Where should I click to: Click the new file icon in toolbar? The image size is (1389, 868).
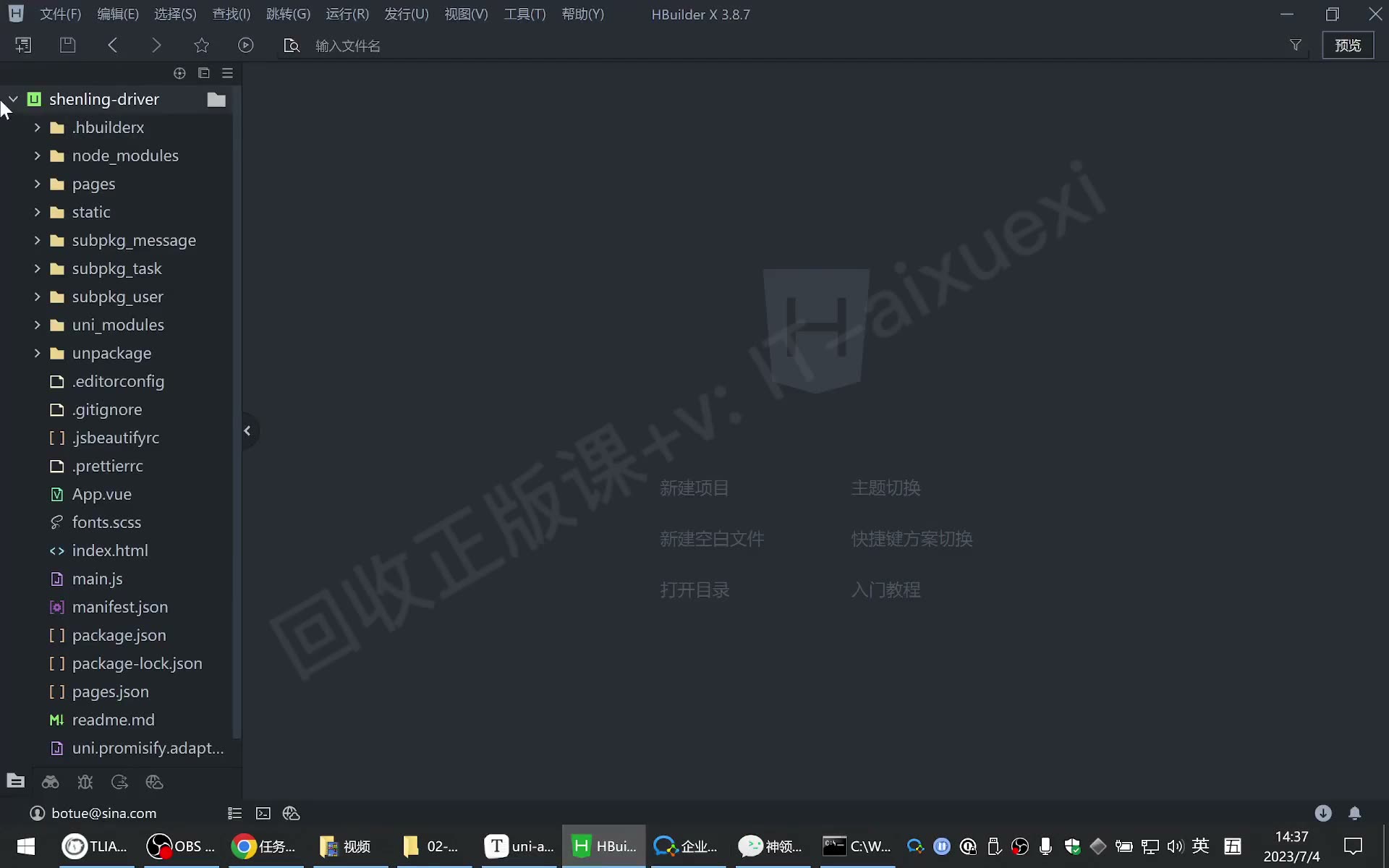pos(23,45)
